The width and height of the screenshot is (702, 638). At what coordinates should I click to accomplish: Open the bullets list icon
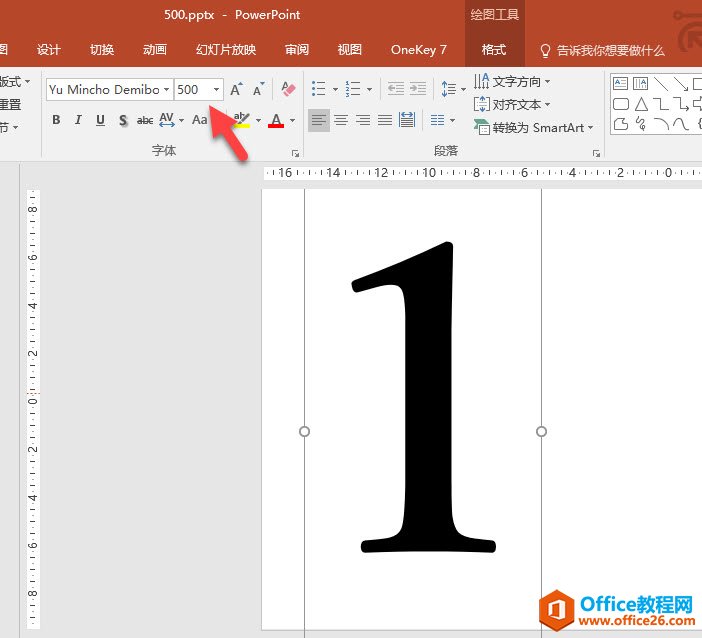pos(319,90)
